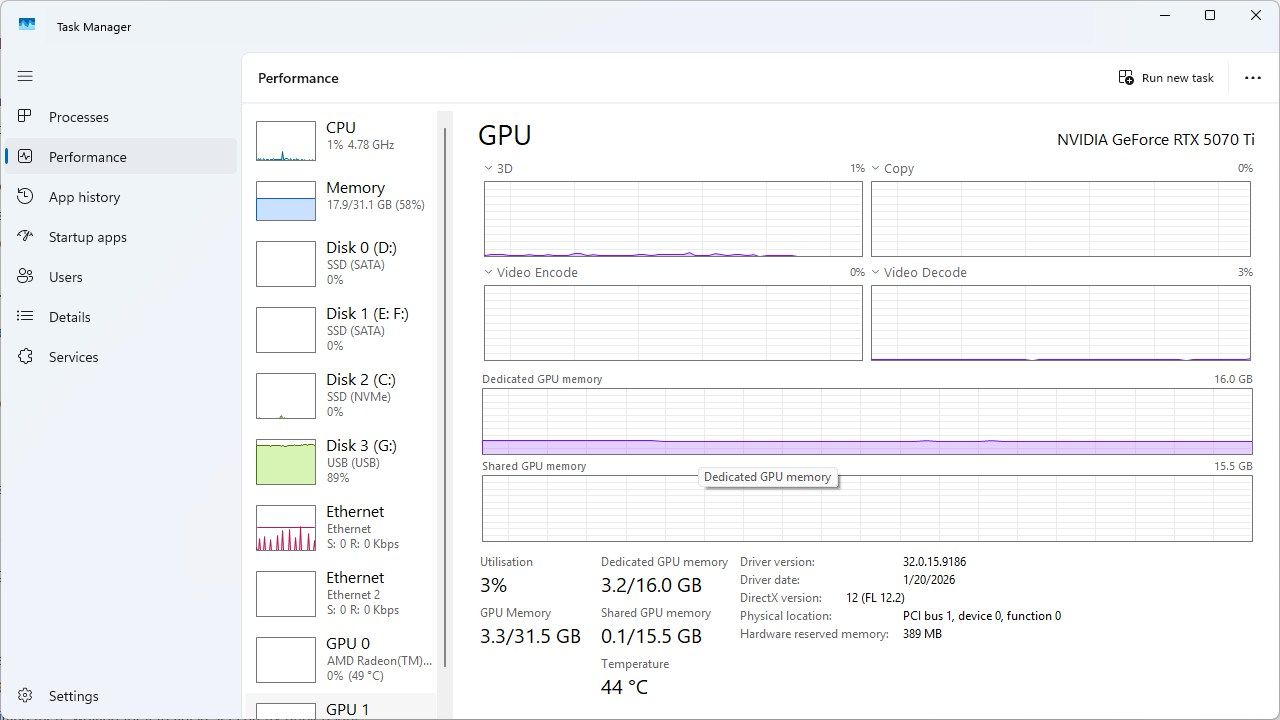Click the App history clock icon
Image resolution: width=1280 pixels, height=720 pixels.
coord(26,197)
